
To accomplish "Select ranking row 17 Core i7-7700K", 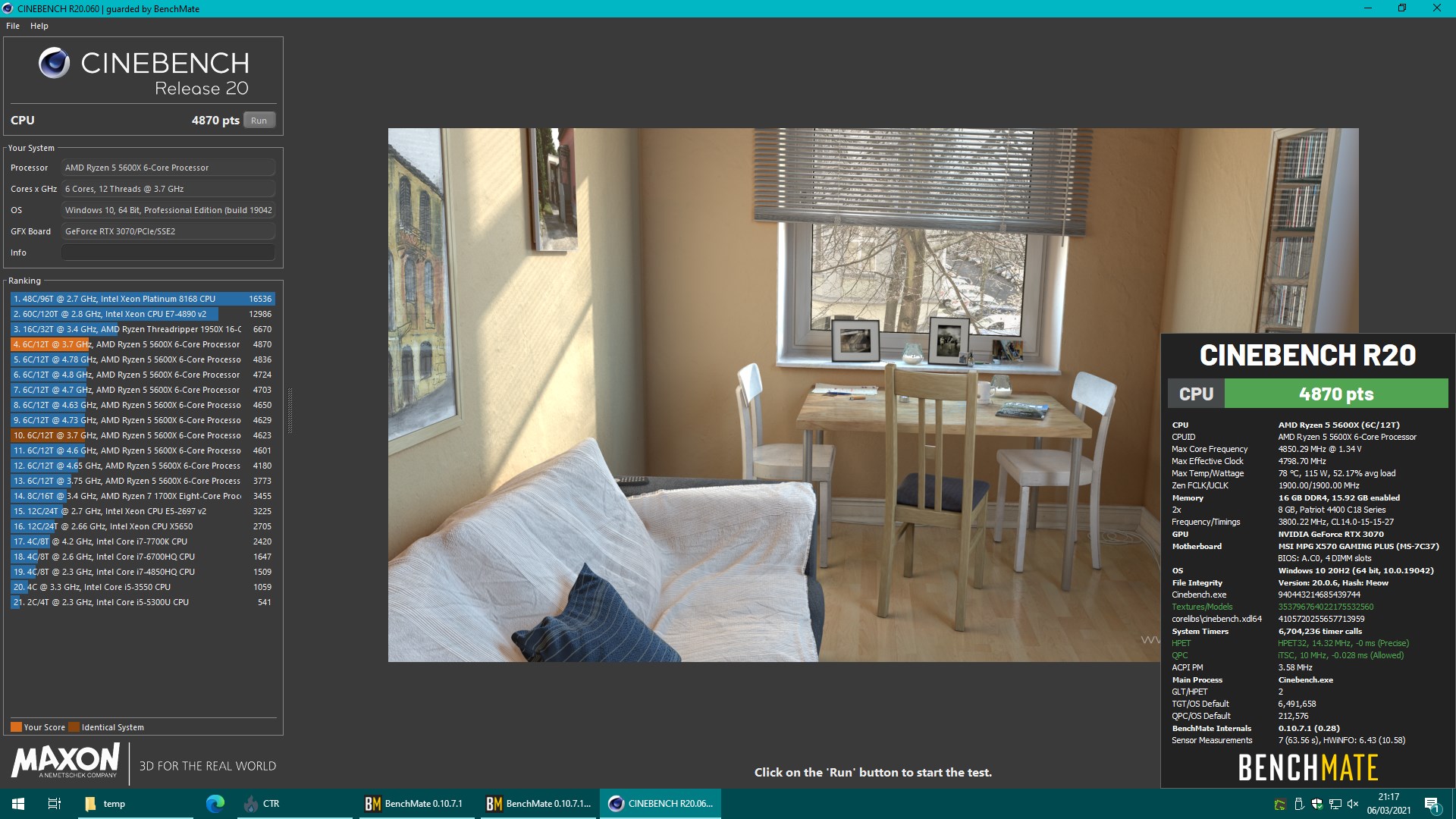I will point(143,541).
